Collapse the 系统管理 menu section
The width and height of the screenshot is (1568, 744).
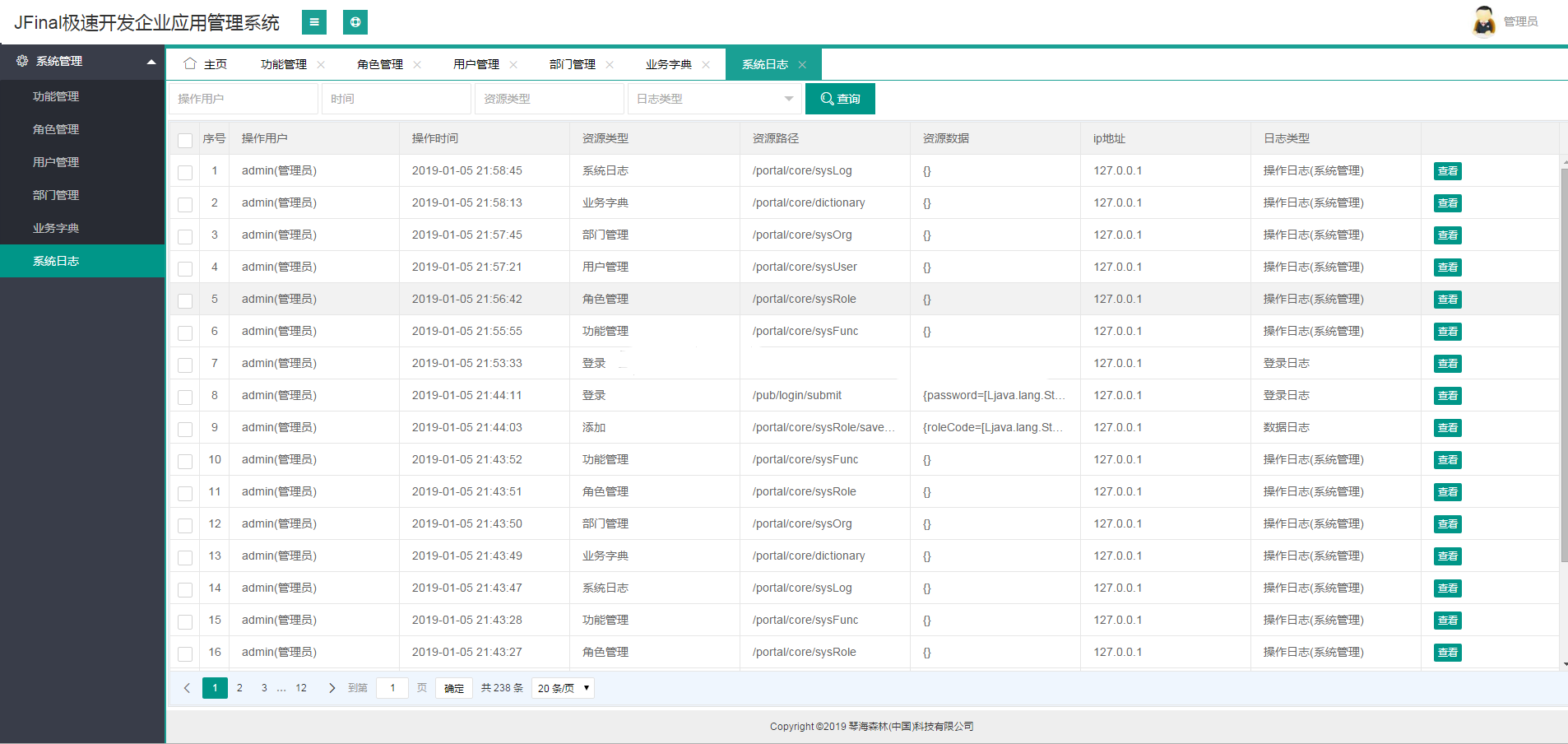151,61
